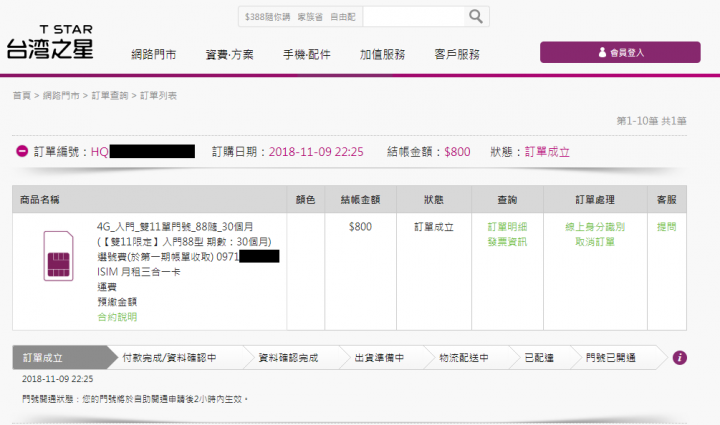Open the T STAR 台灣之星 logo homepage
Screen dimensions: 720x425
point(50,42)
